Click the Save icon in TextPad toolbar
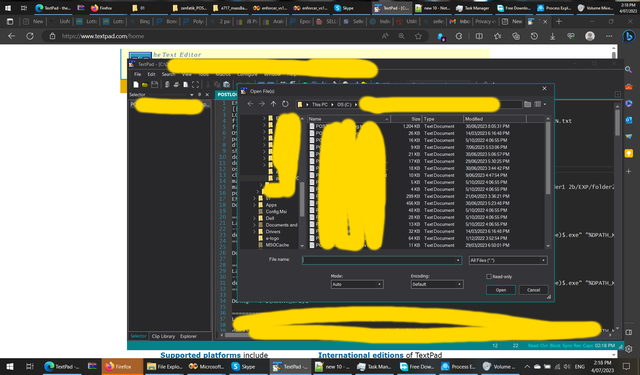This screenshot has width=640, height=375. (155, 84)
